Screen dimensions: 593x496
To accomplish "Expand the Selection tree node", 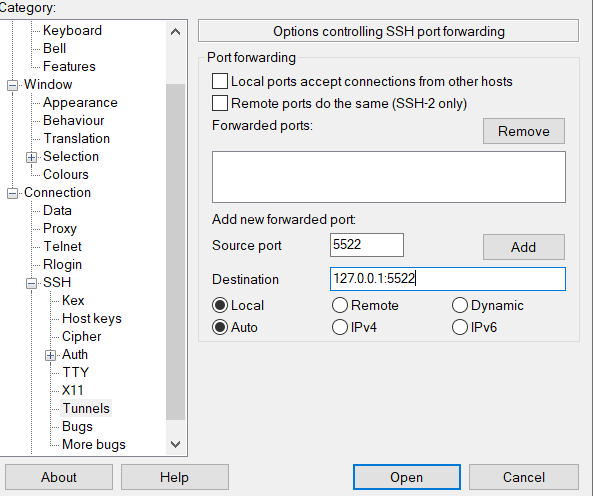I will (x=31, y=157).
